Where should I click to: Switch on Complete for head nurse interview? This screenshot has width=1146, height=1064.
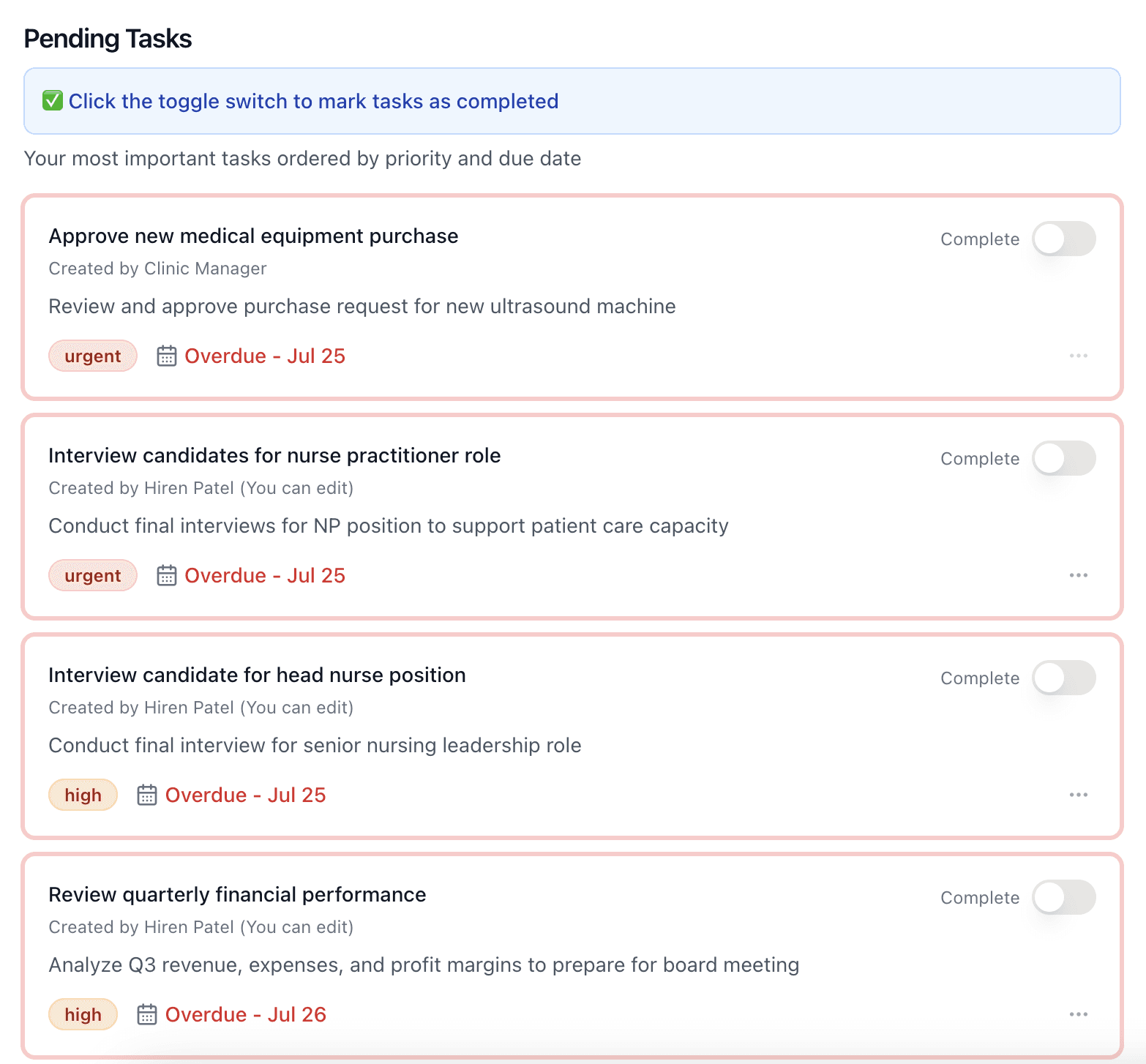coord(1063,678)
